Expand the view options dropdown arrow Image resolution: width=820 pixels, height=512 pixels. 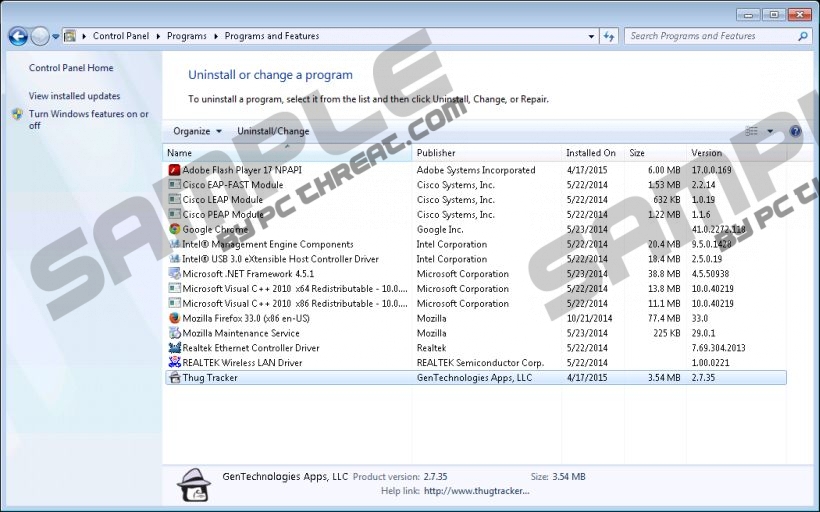pyautogui.click(x=770, y=131)
